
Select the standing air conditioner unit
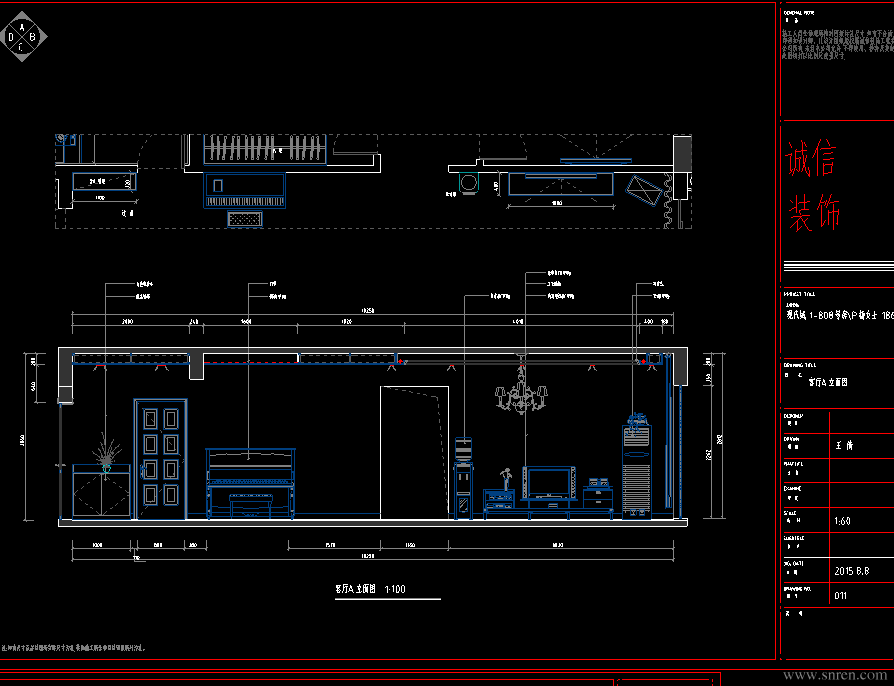(636, 472)
